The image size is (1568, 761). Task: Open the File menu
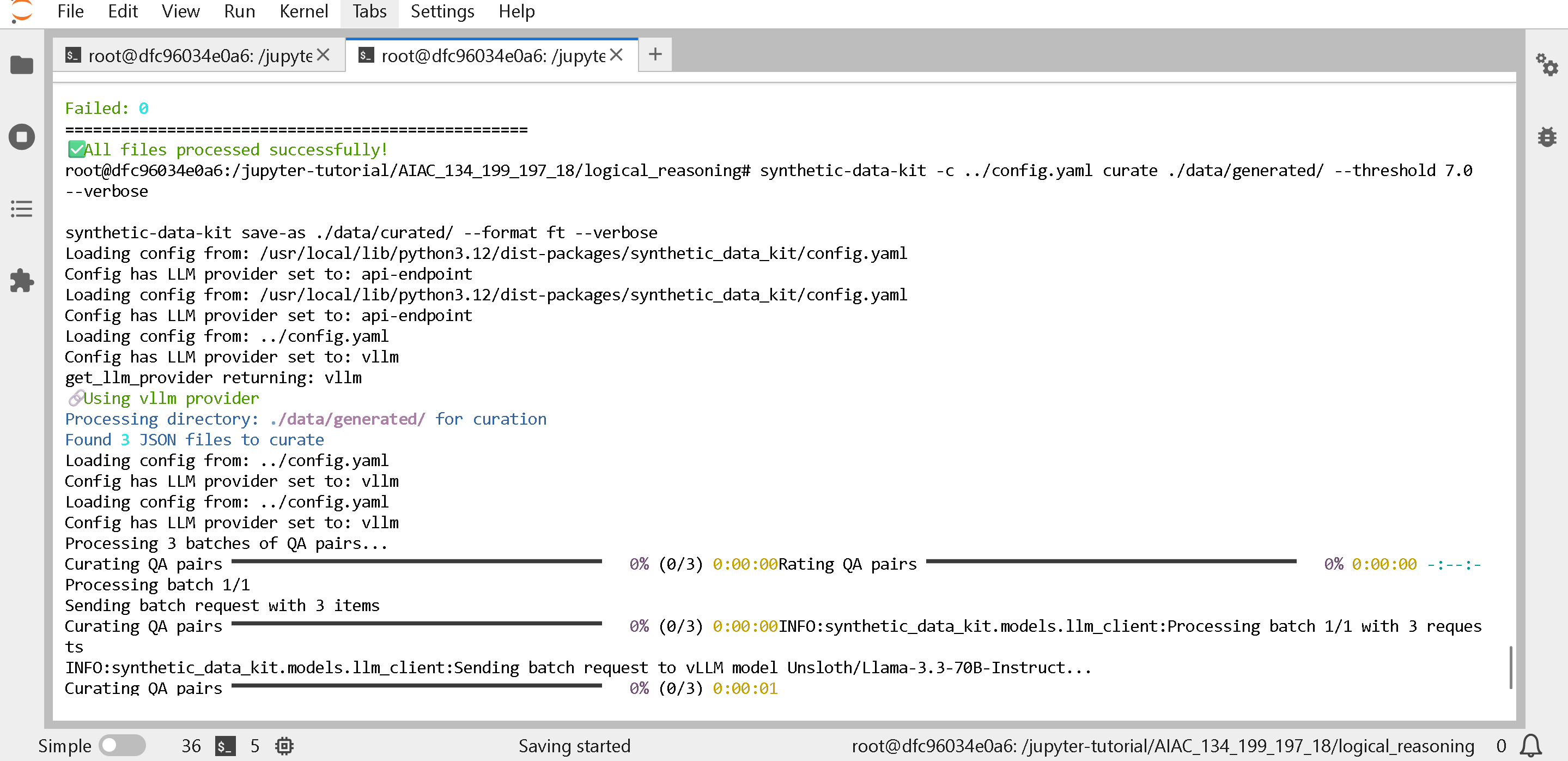(70, 11)
